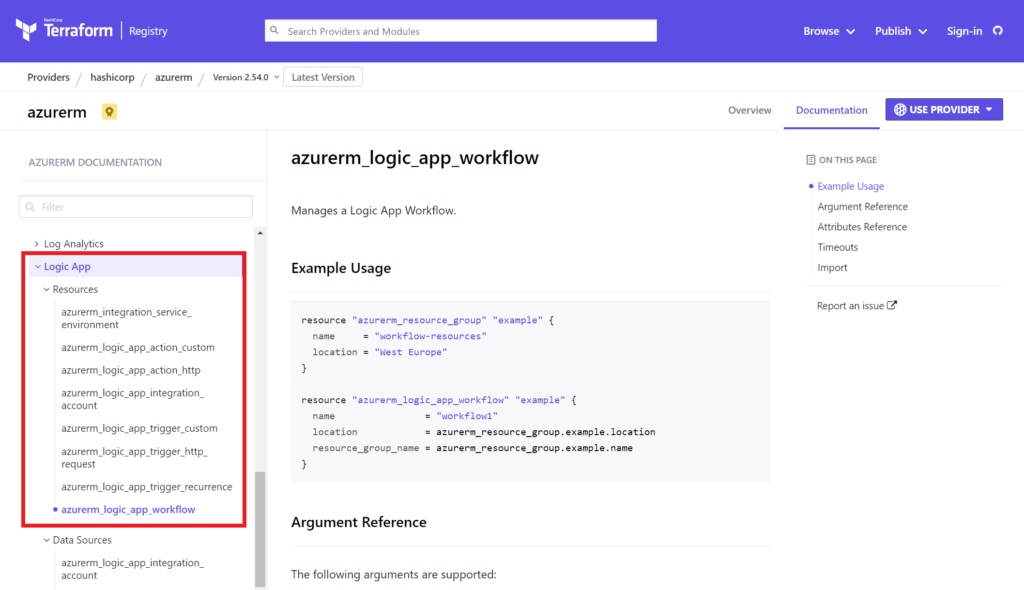Click "Manages a Logic App Workflow." text
The width and height of the screenshot is (1024, 590).
(374, 210)
